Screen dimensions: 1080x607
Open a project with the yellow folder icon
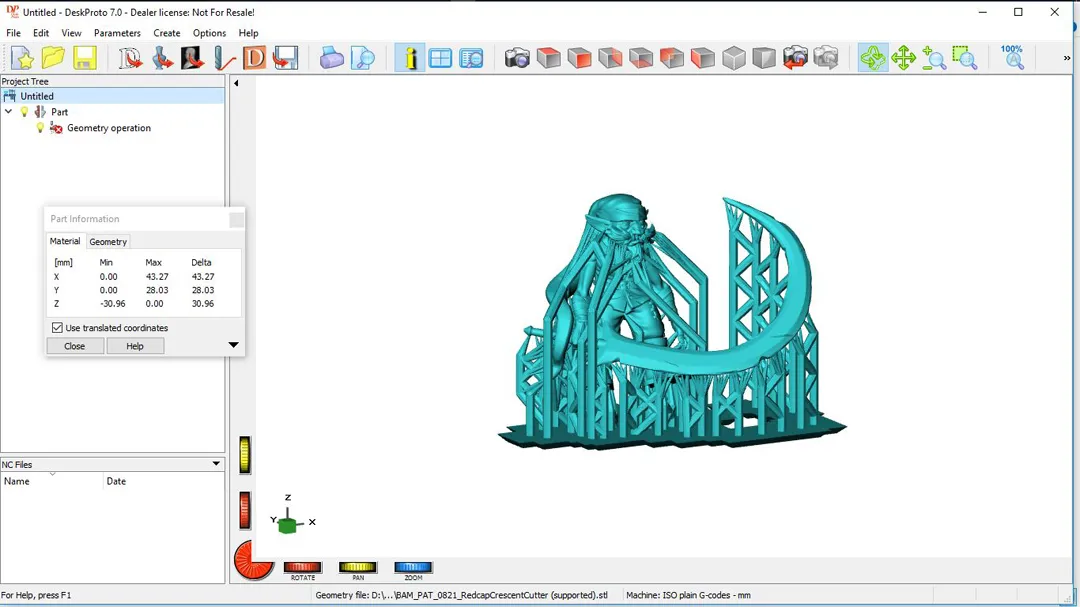[53, 58]
